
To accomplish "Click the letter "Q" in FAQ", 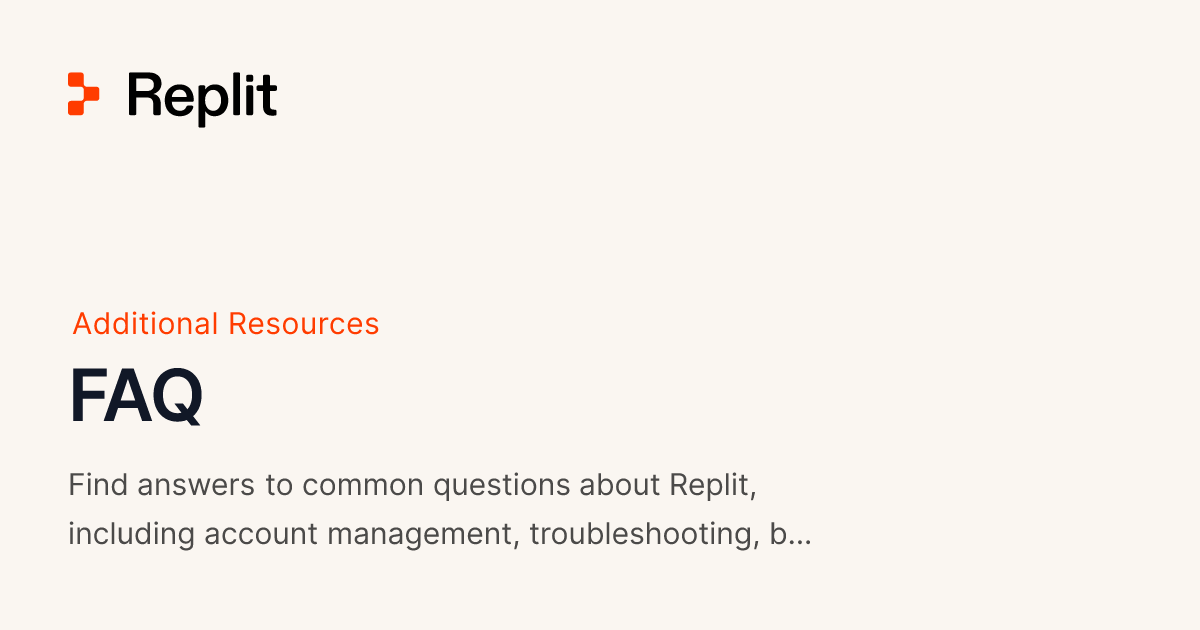I will click(x=176, y=398).
